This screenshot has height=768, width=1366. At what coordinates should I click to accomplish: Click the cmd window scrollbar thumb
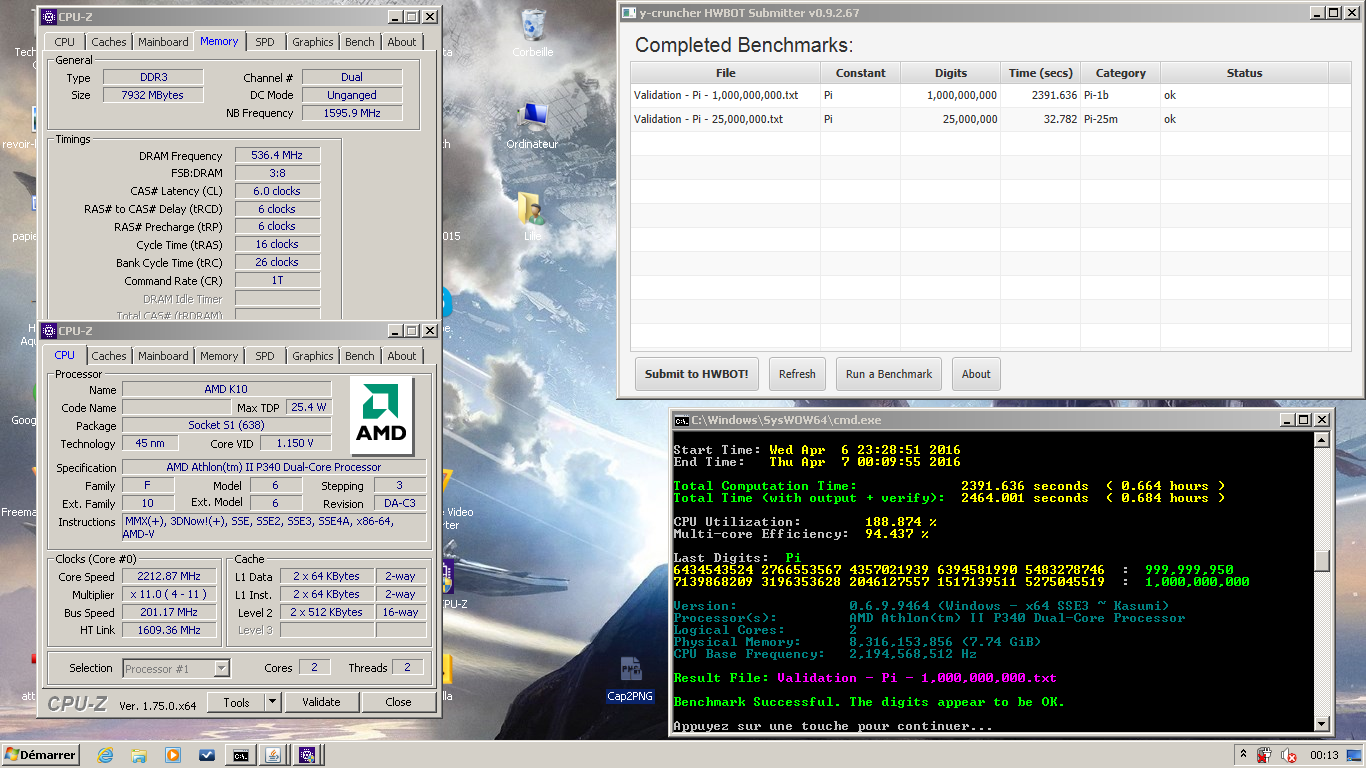coord(1322,561)
